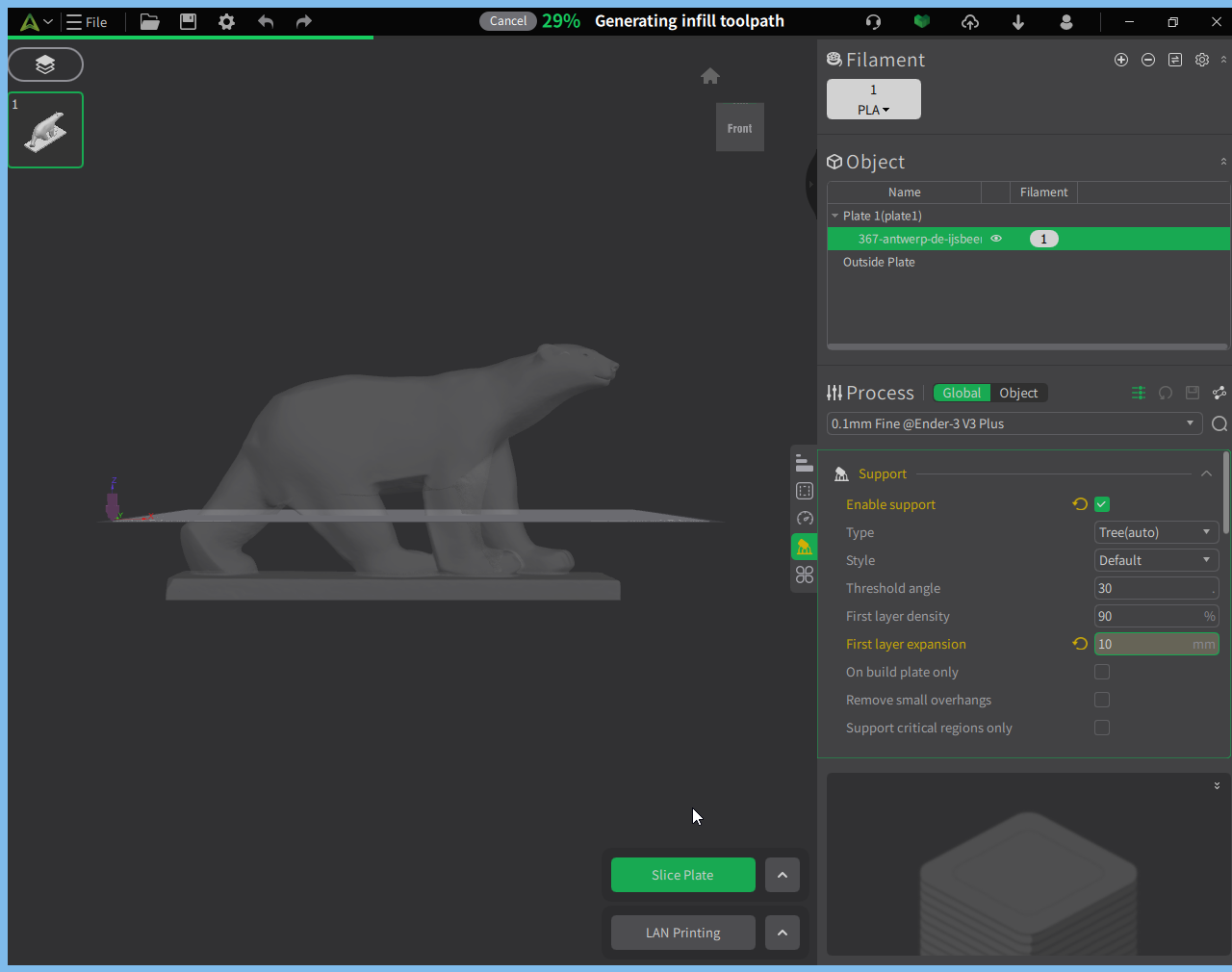Add a filament with the plus icon
Image resolution: width=1232 pixels, height=972 pixels.
click(1121, 60)
